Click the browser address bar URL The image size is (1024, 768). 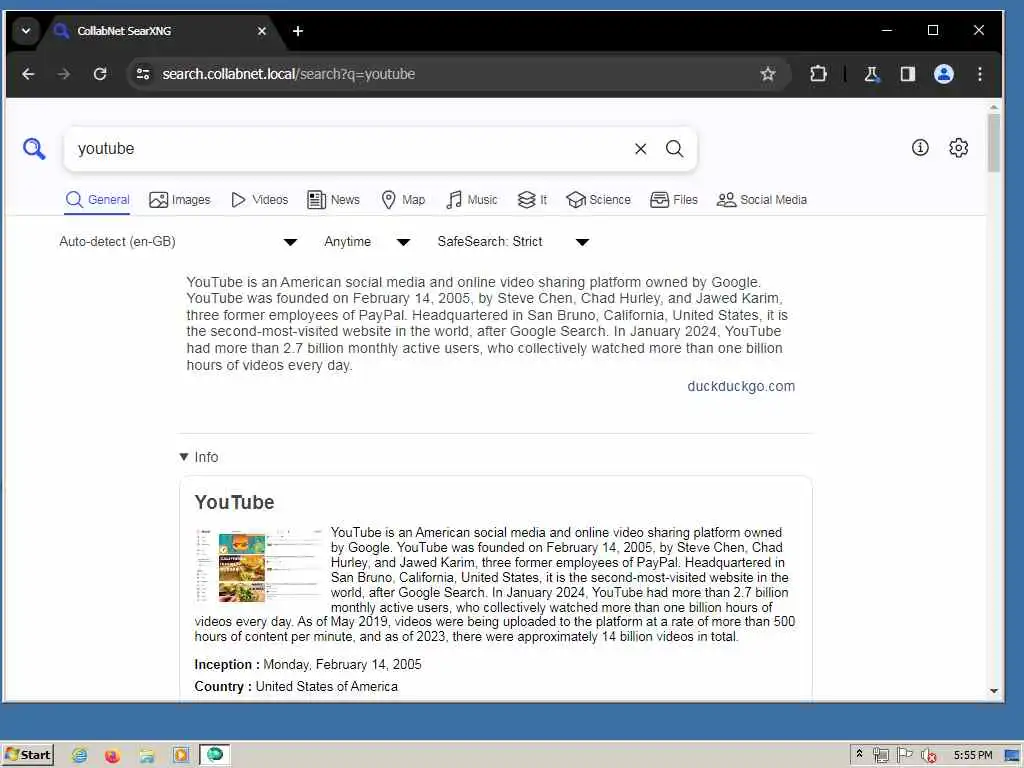(x=289, y=74)
